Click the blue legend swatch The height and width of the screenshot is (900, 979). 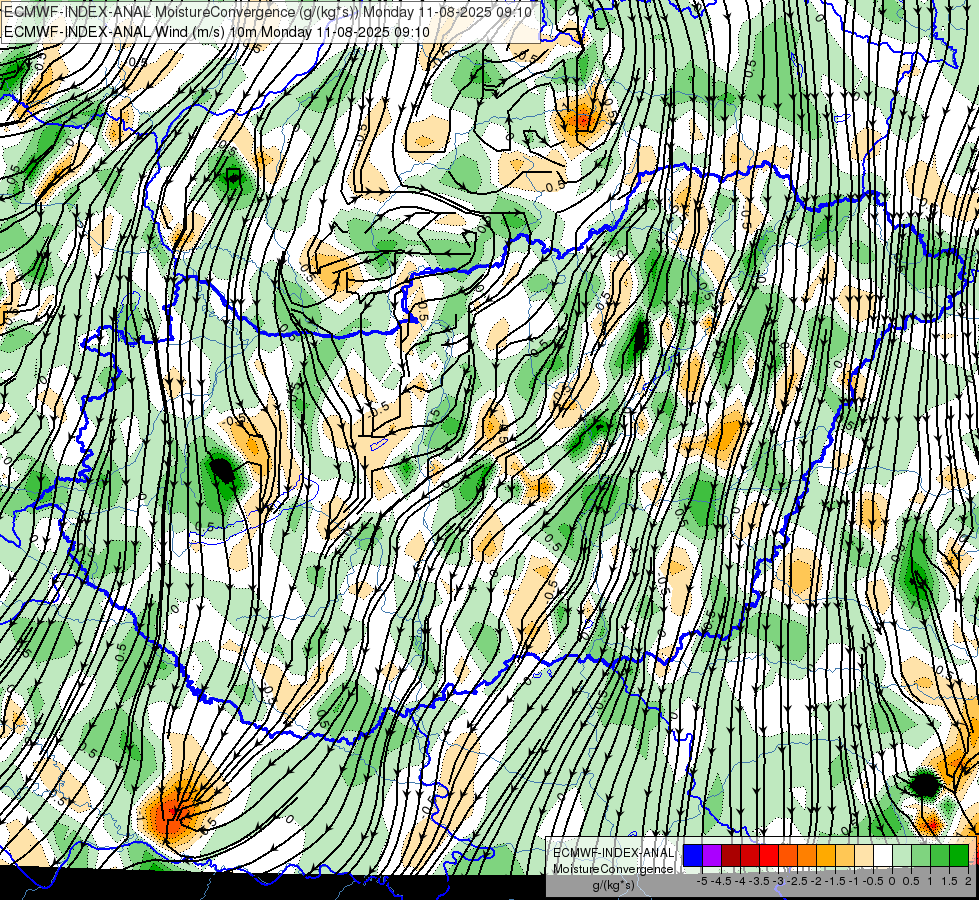tap(693, 855)
